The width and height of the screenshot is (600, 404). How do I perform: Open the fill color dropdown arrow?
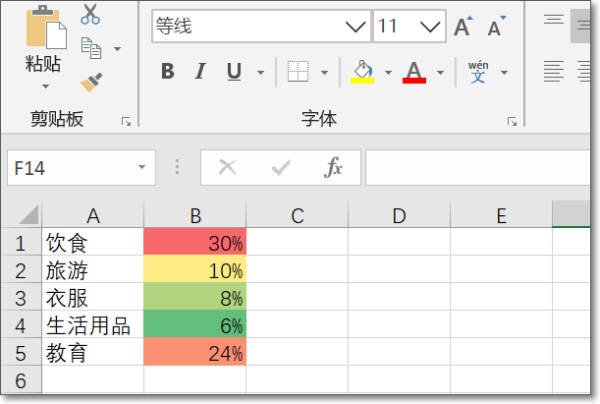(x=388, y=73)
